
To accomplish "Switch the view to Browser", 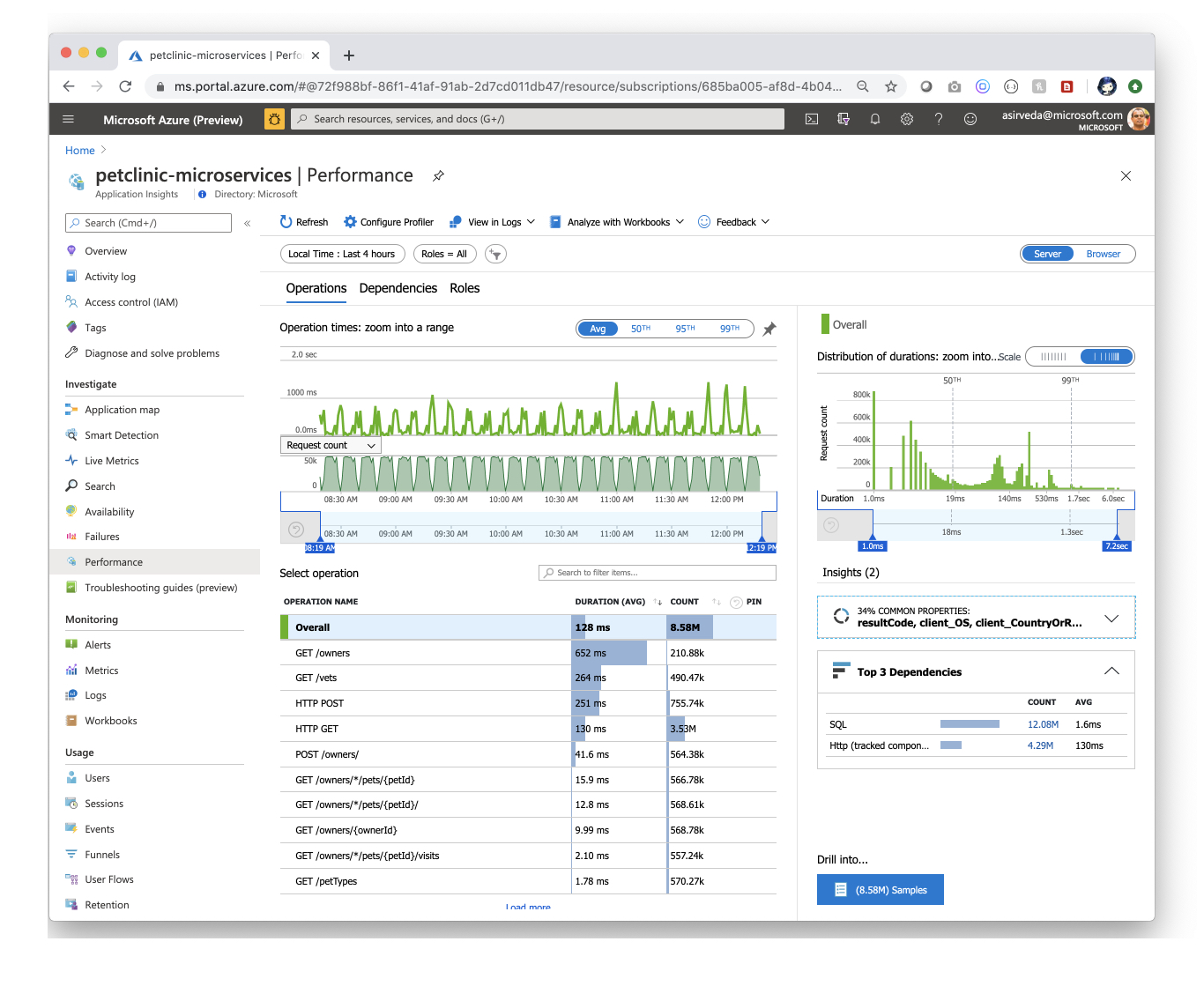I will [x=1104, y=254].
